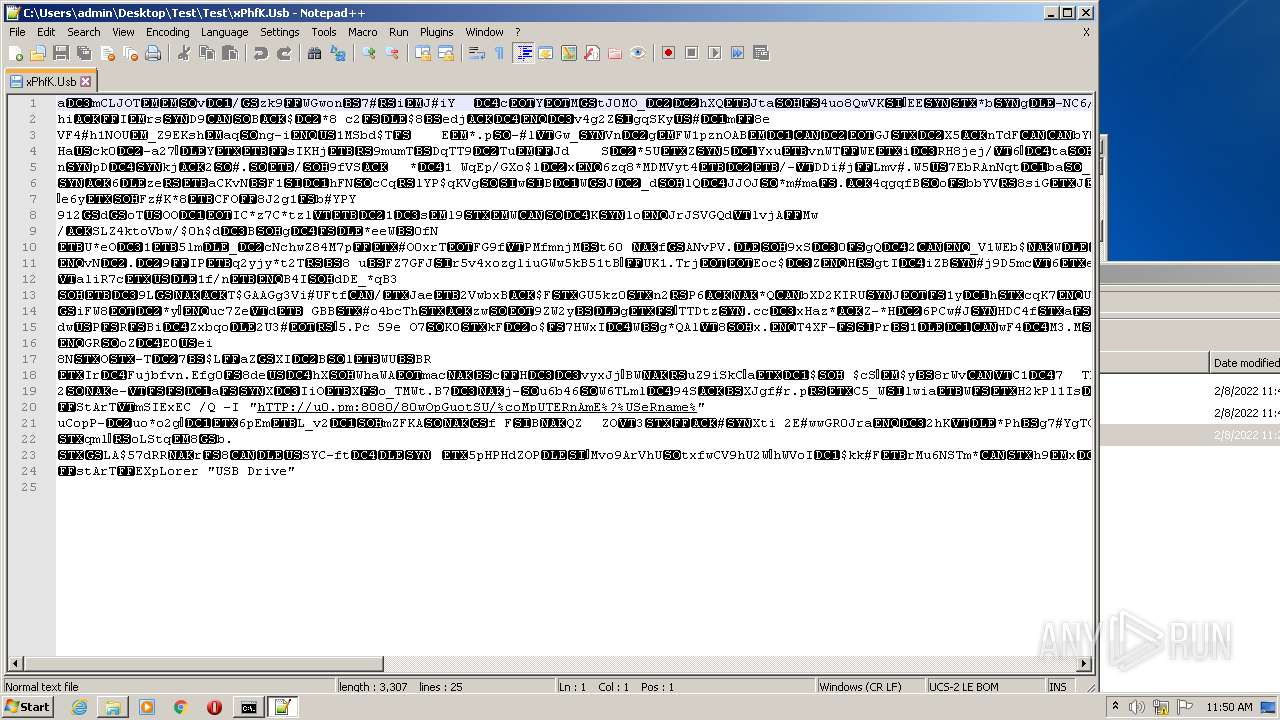Viewport: 1280px width, 720px height.
Task: Click the Copy toolbar icon
Action: [206, 53]
